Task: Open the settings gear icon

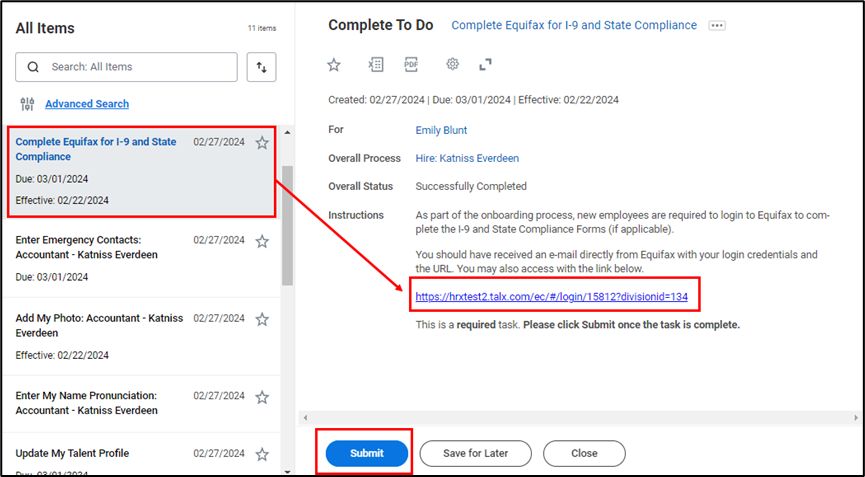Action: (452, 65)
